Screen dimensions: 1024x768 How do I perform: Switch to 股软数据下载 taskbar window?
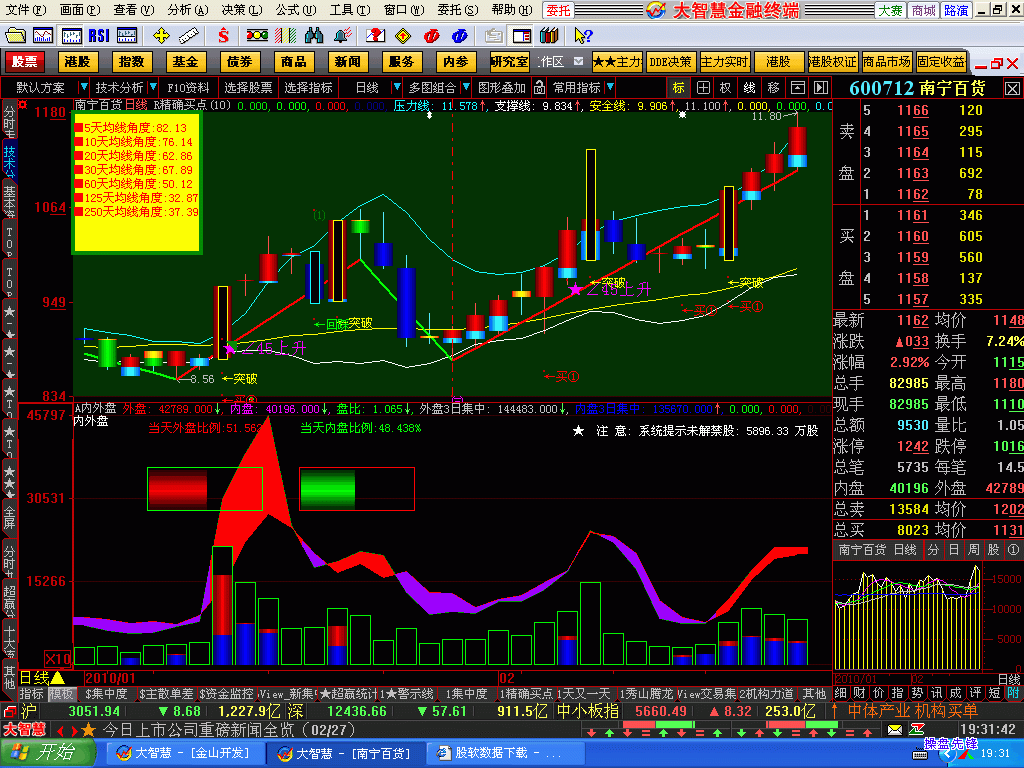point(506,753)
